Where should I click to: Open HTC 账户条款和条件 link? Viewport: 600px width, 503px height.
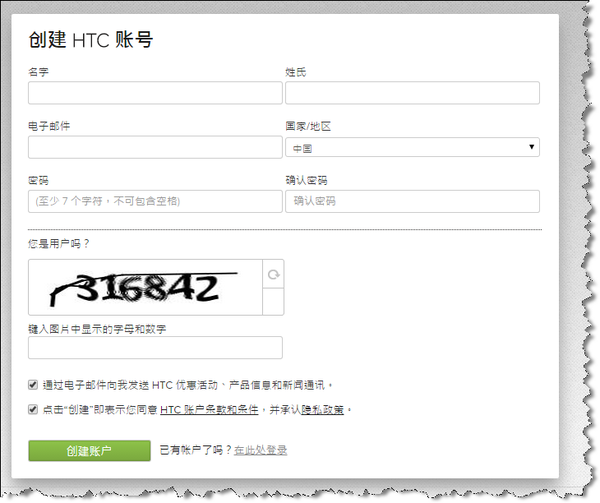point(209,410)
